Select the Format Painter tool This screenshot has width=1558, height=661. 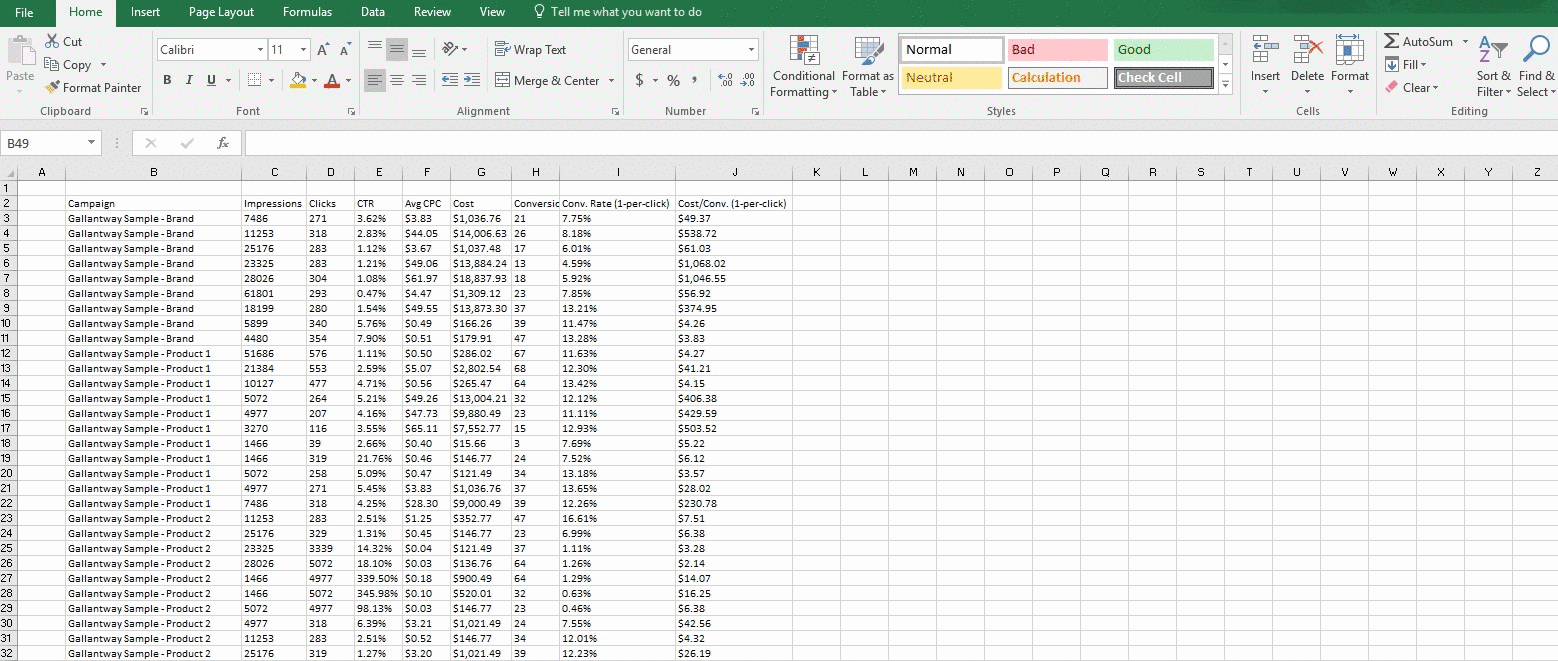(93, 87)
